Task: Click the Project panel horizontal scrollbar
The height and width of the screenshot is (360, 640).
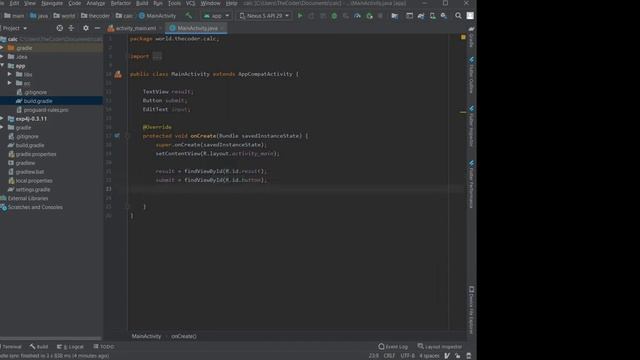Action: 51,338
